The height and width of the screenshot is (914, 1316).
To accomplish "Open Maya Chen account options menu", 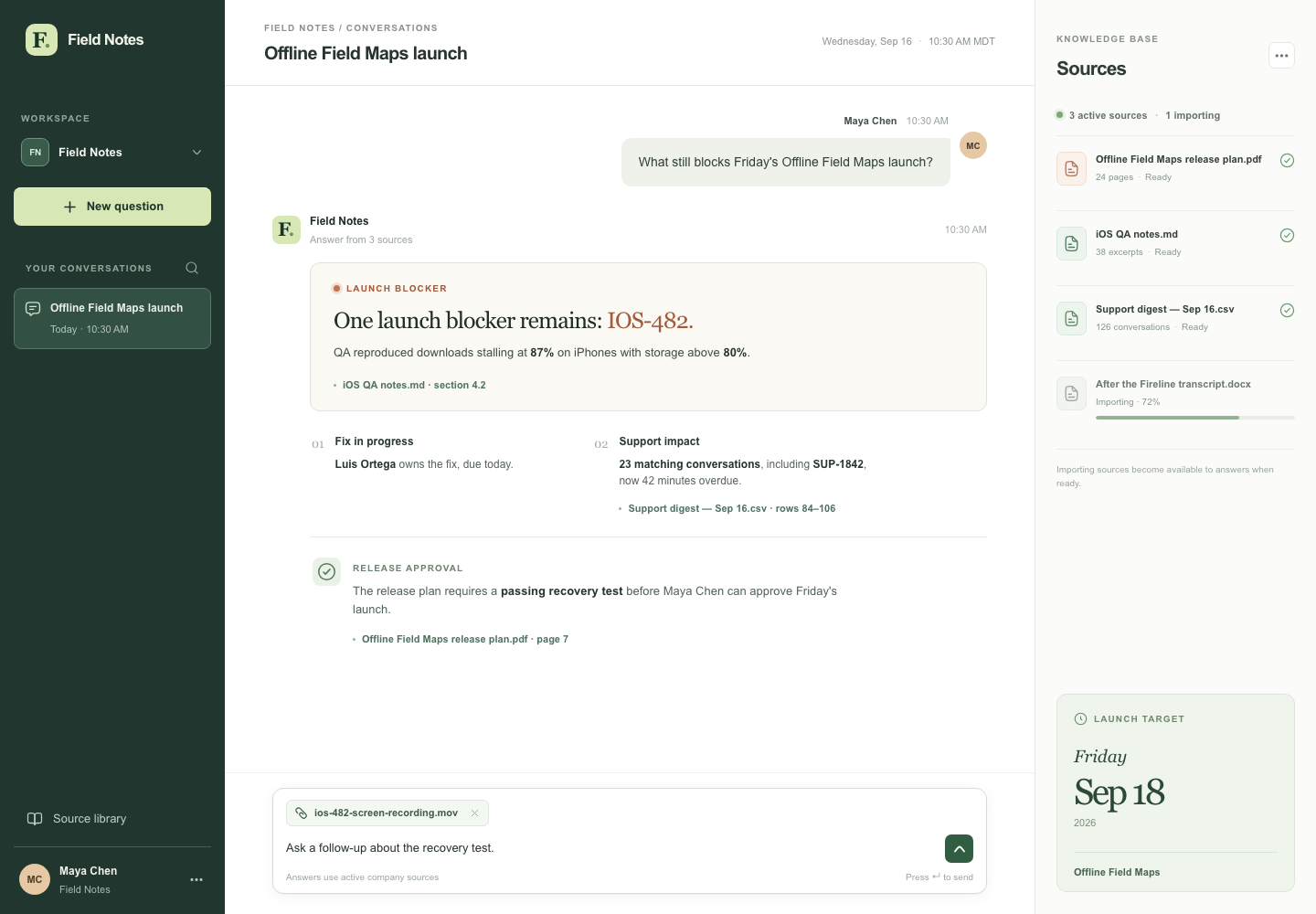I will (x=196, y=879).
